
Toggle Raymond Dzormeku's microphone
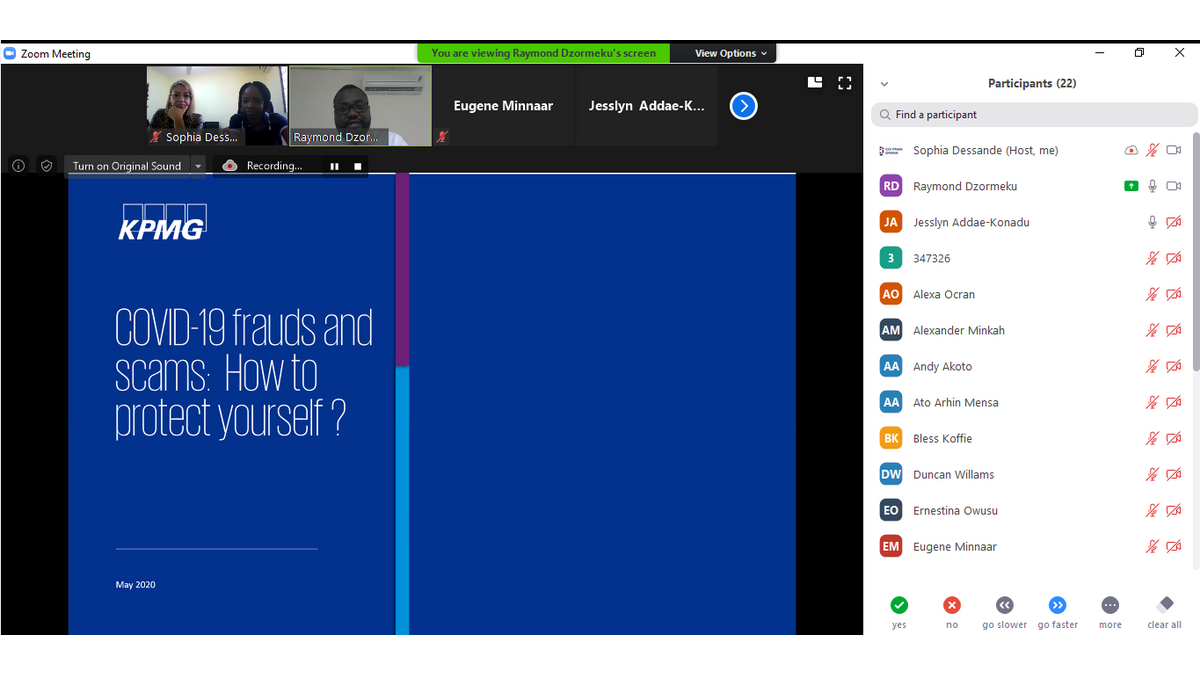click(x=1152, y=186)
